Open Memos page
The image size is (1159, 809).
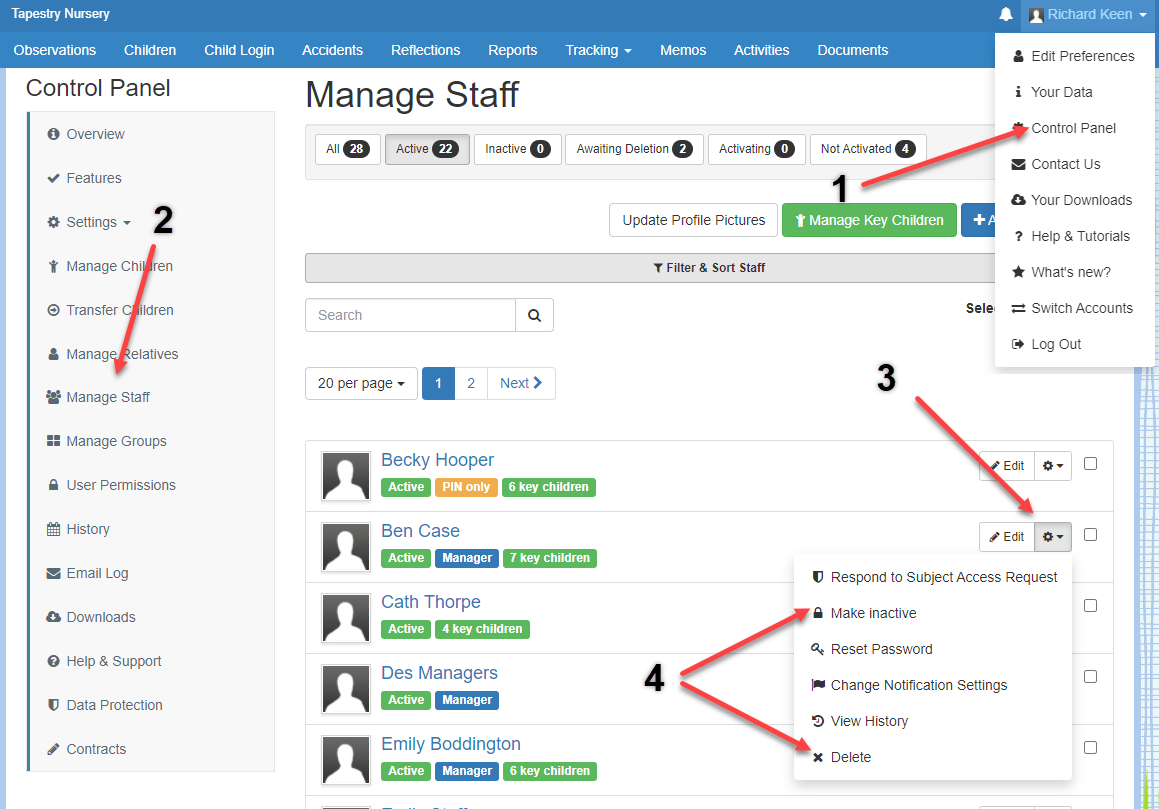(683, 50)
